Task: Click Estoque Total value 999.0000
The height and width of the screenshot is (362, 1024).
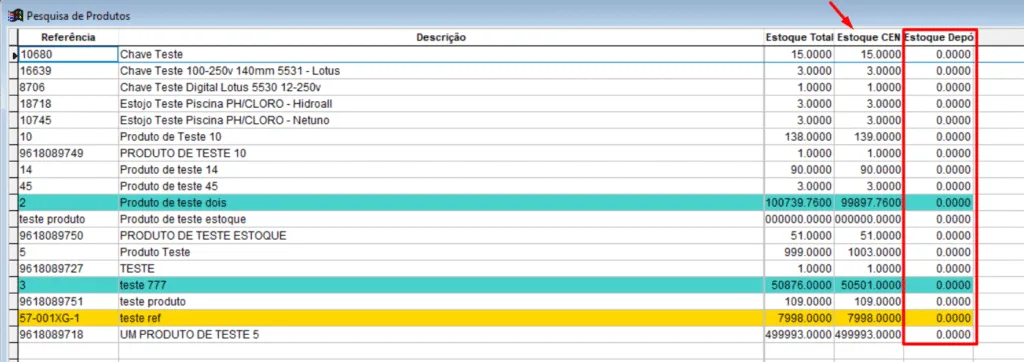Action: click(808, 252)
